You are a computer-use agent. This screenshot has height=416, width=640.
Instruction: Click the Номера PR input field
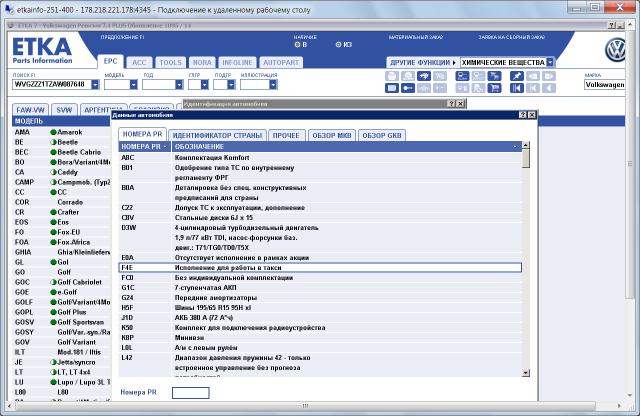tap(191, 393)
